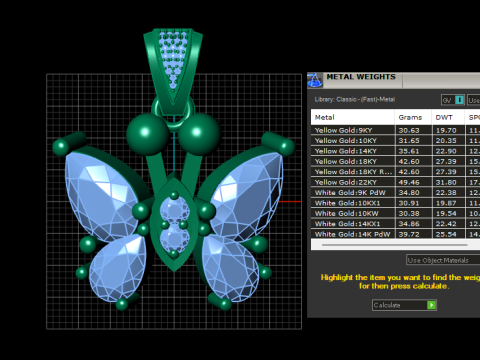This screenshot has height=360, width=480.
Task: Click the Calculate button
Action: pos(404,305)
